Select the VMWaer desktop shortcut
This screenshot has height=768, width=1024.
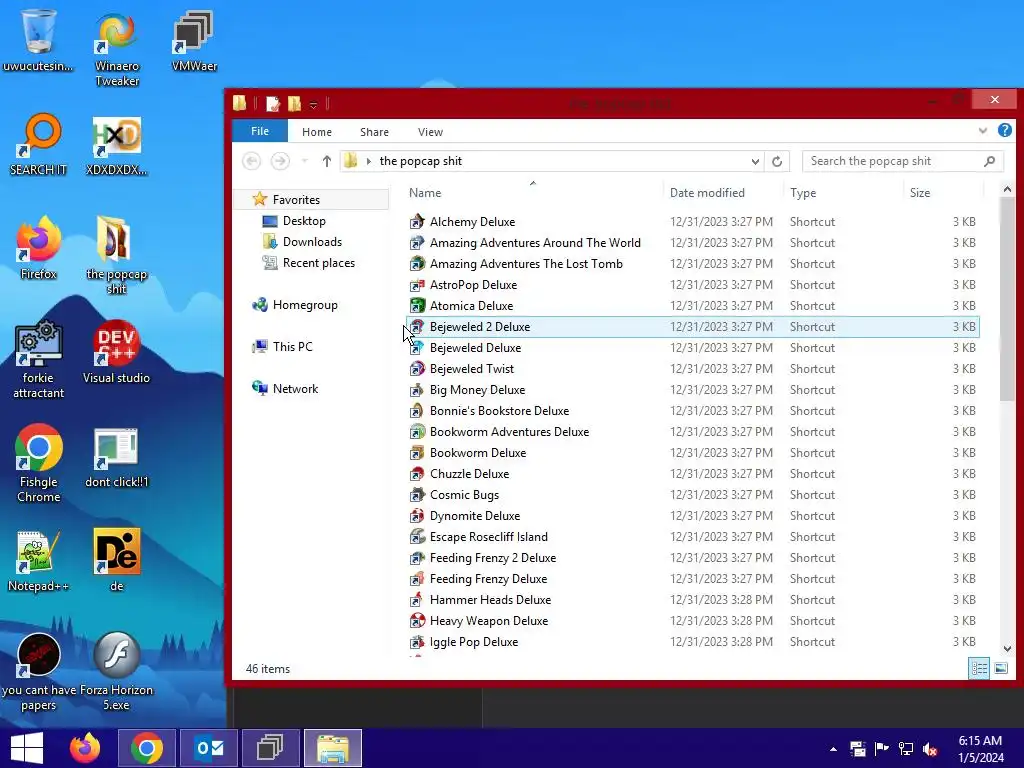(x=194, y=40)
